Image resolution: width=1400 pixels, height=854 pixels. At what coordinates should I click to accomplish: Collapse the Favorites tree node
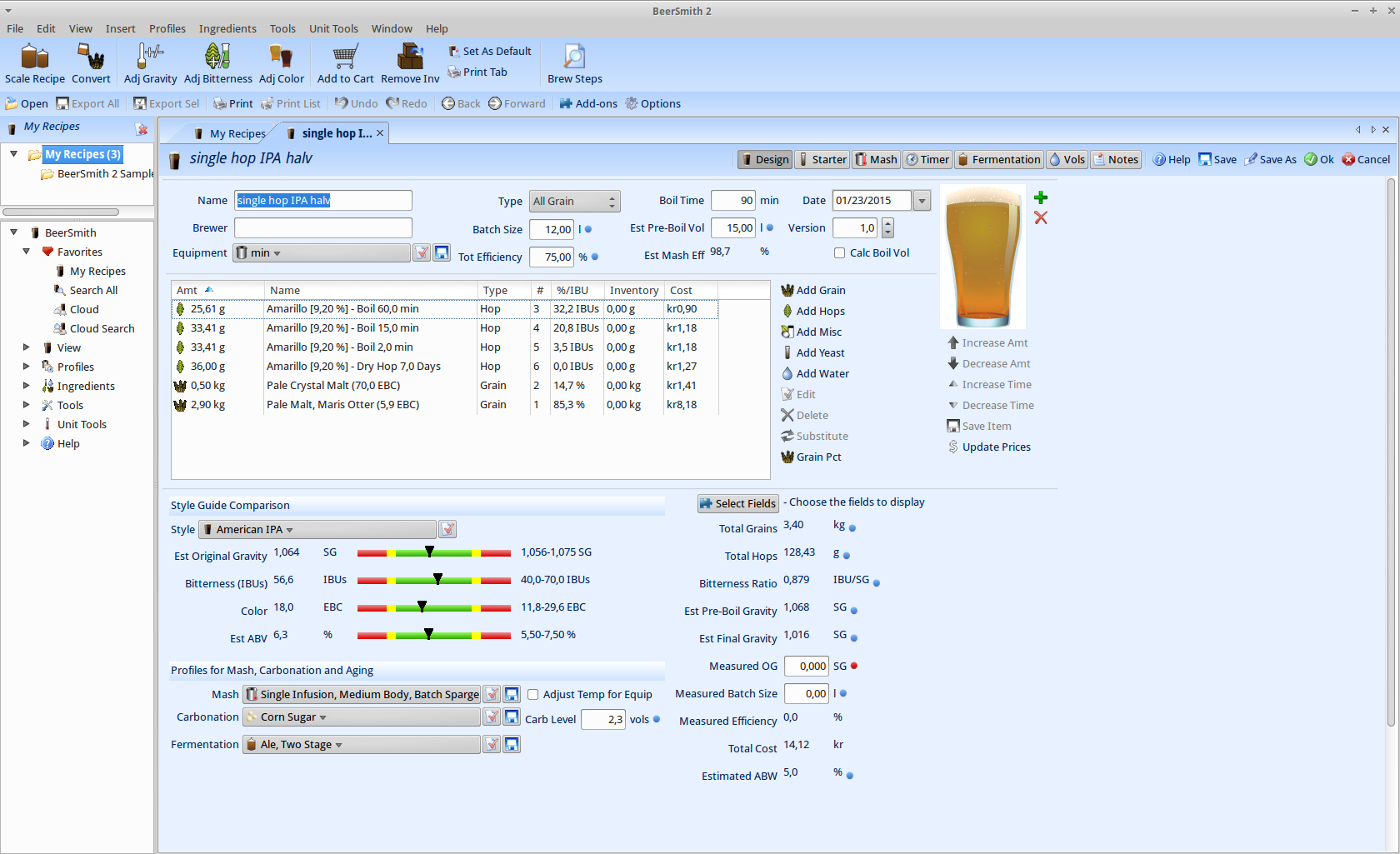(26, 252)
